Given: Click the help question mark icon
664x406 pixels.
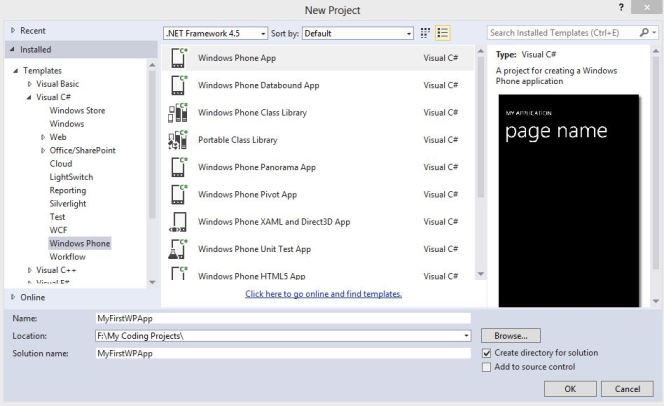Looking at the screenshot, I should coord(621,8).
